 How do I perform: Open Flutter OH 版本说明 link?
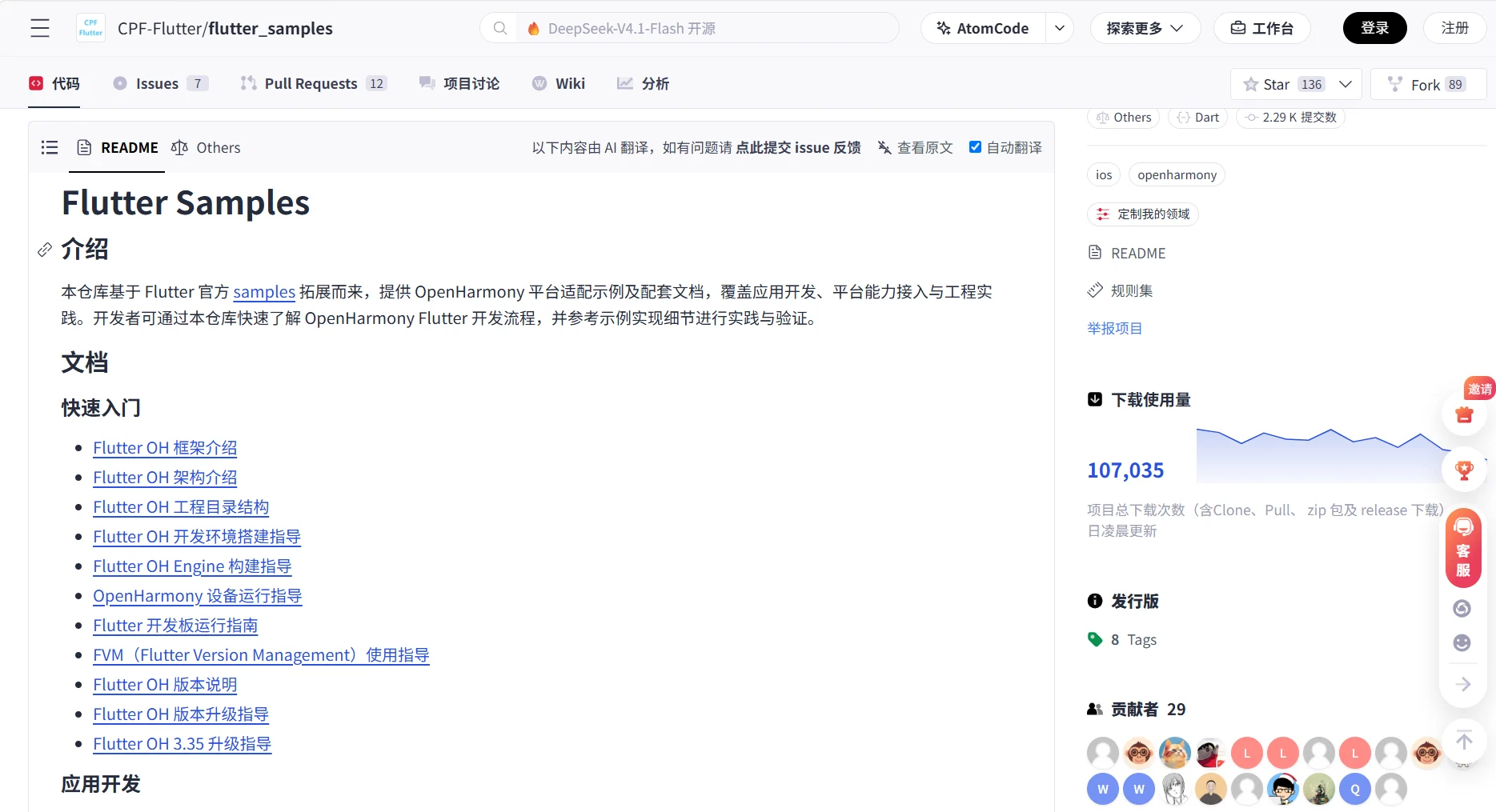click(165, 685)
